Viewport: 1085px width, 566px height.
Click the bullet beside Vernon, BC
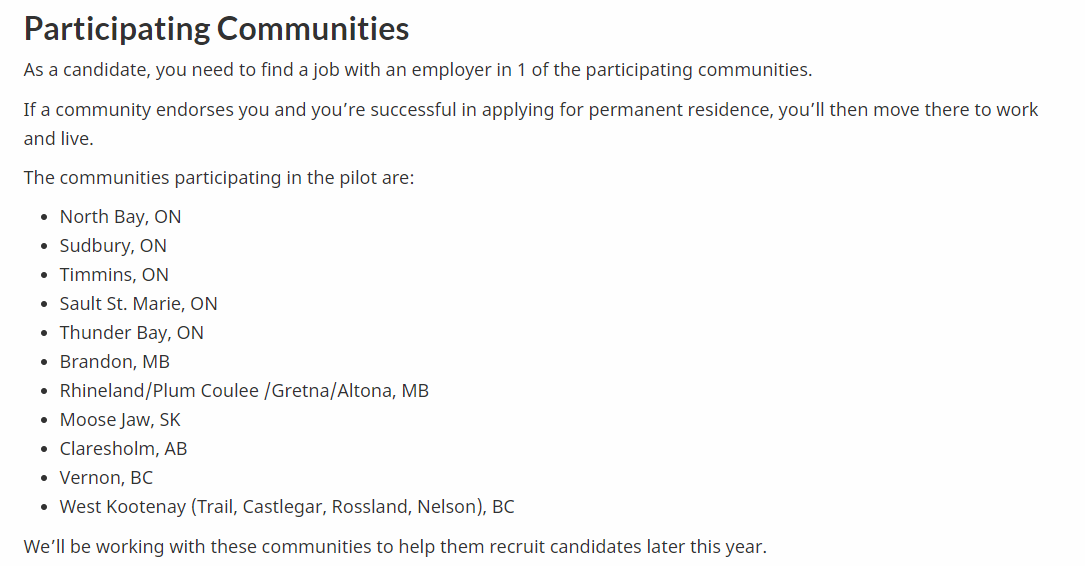click(44, 479)
